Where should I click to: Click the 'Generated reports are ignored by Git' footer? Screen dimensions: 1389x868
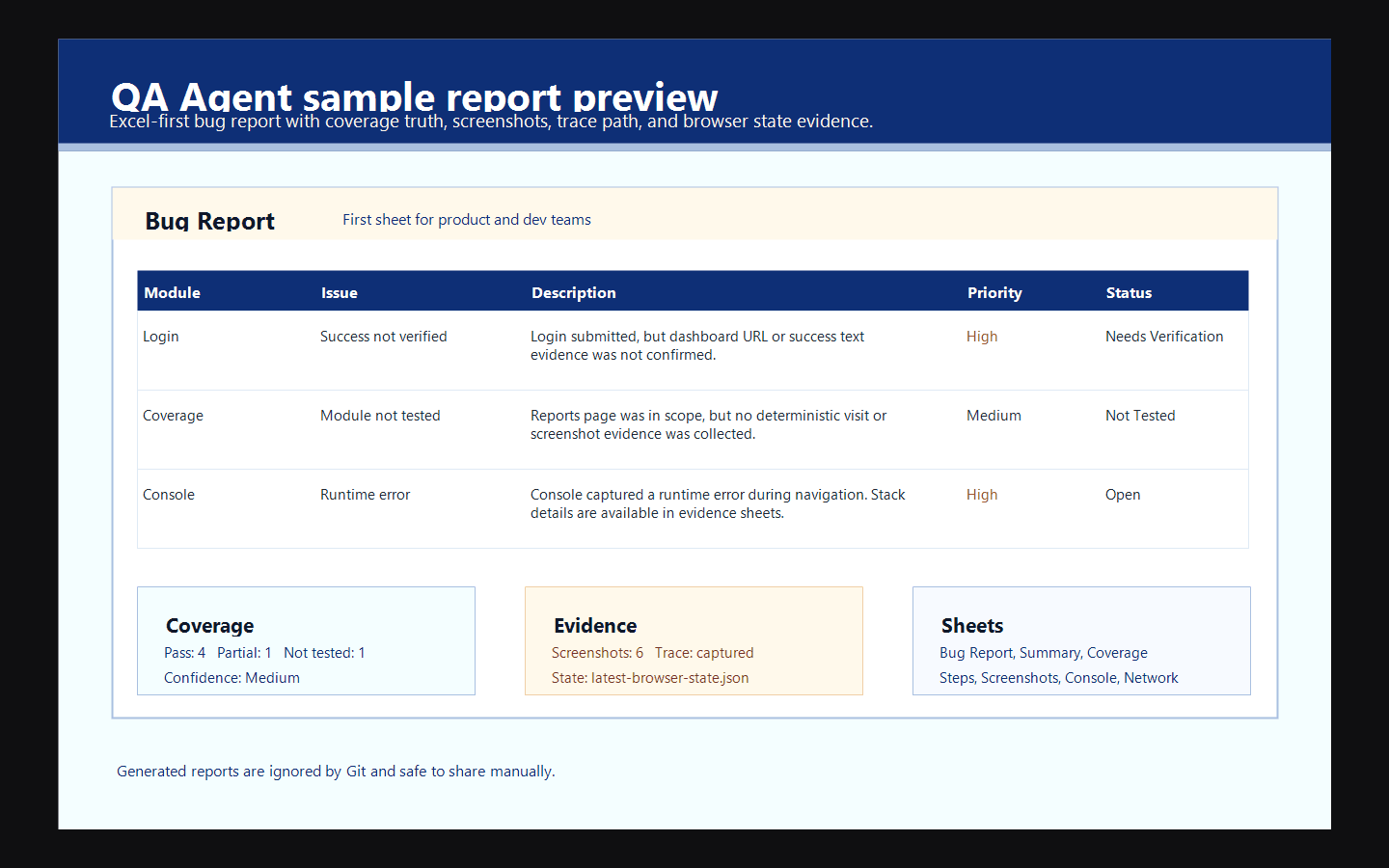(336, 772)
